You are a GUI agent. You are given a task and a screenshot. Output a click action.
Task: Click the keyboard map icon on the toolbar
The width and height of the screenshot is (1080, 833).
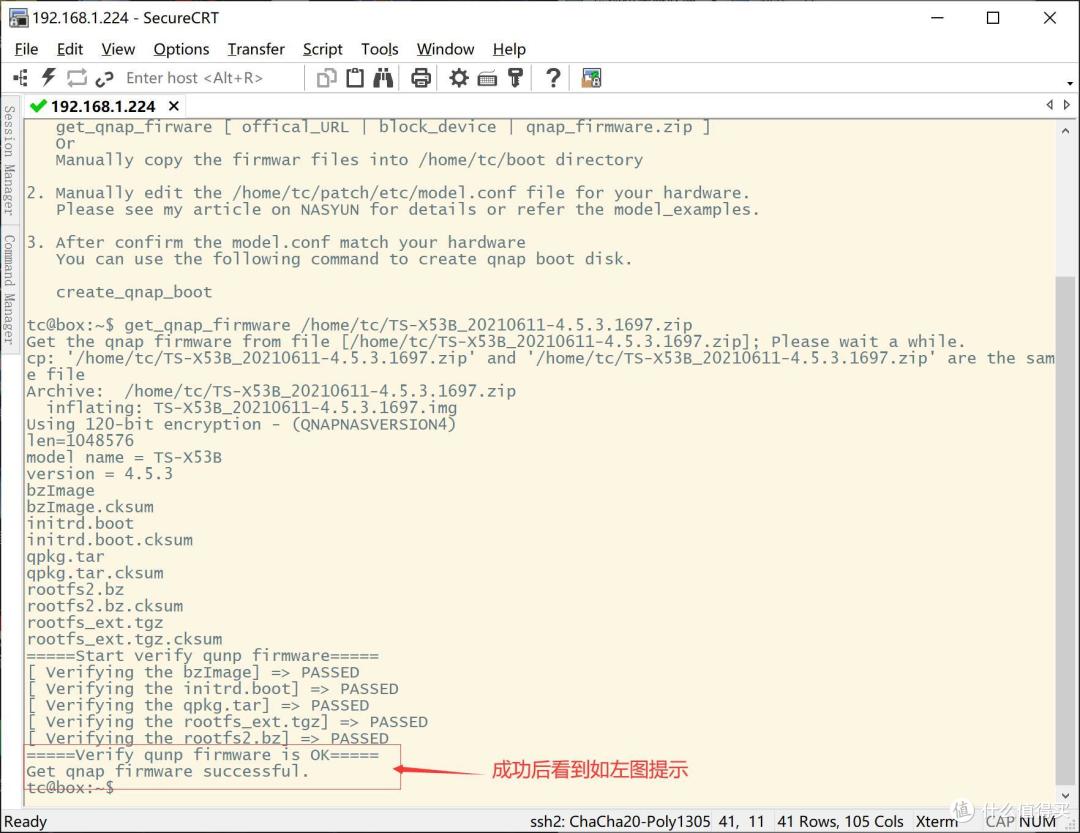point(487,78)
